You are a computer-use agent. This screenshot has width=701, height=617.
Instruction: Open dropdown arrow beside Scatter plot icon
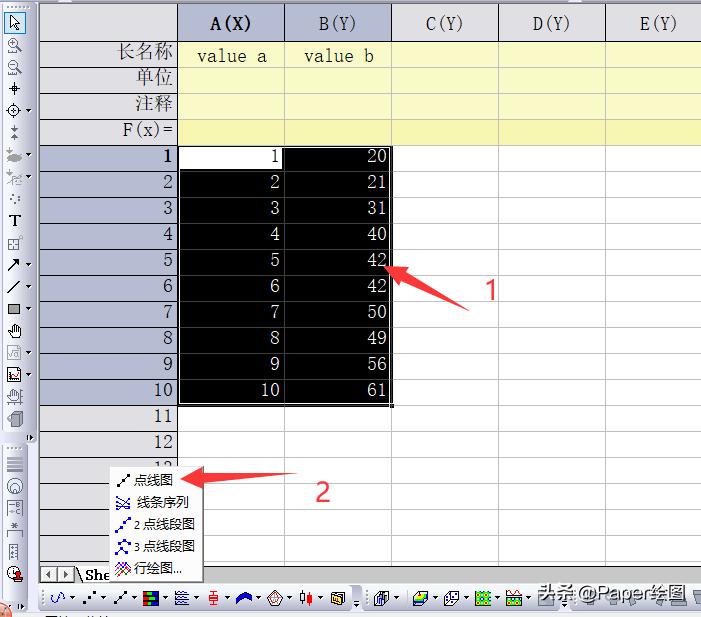click(x=104, y=598)
